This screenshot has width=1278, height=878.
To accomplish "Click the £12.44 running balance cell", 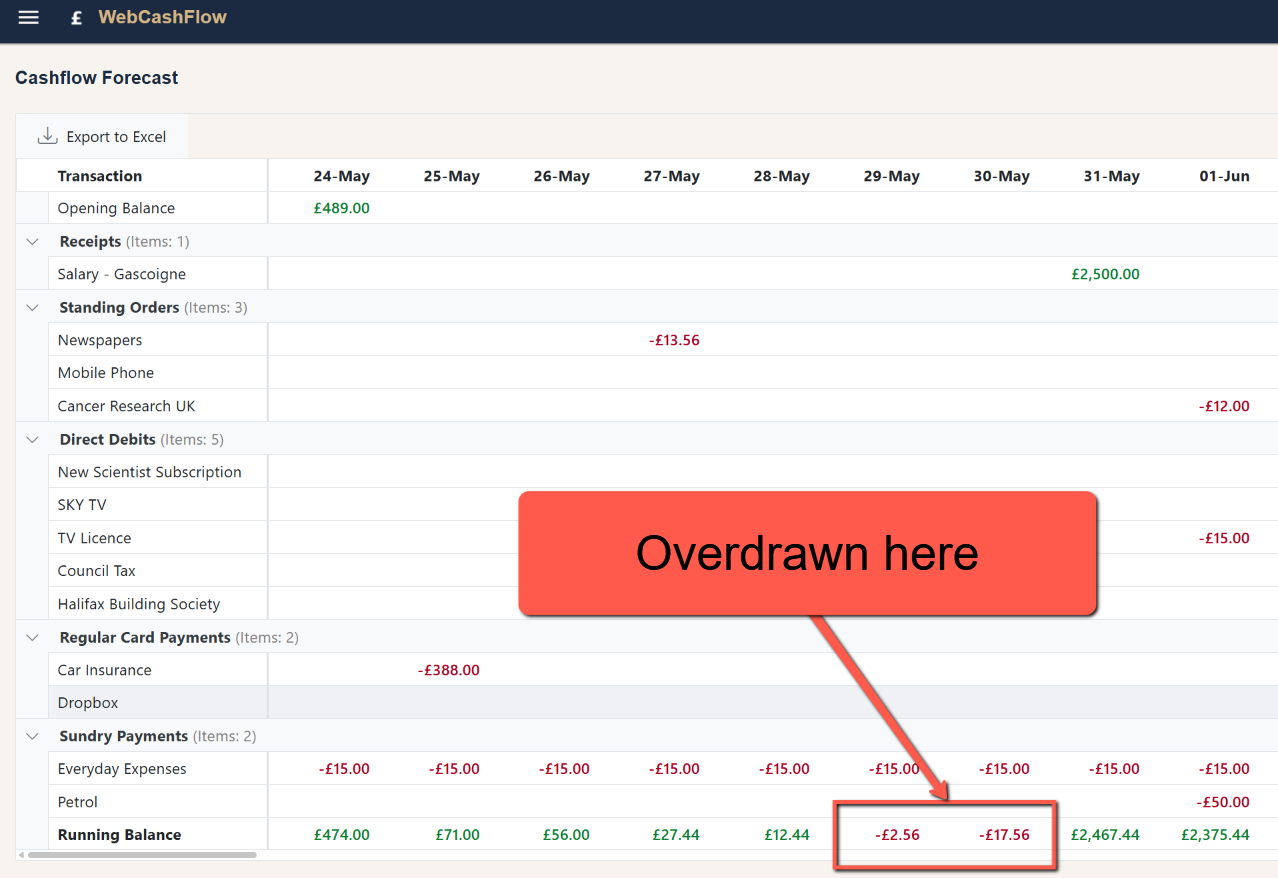I will point(786,835).
